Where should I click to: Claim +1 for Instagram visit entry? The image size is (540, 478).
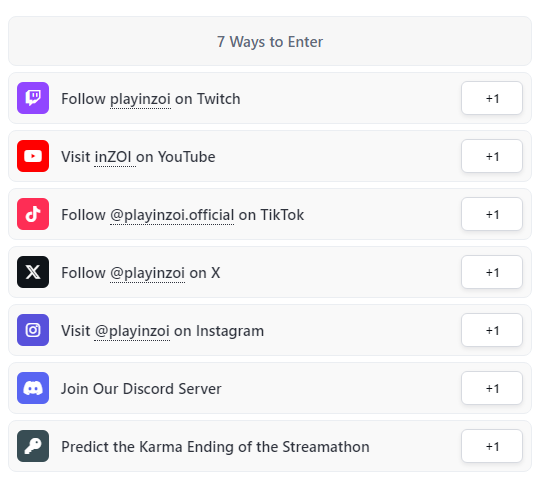coord(492,330)
